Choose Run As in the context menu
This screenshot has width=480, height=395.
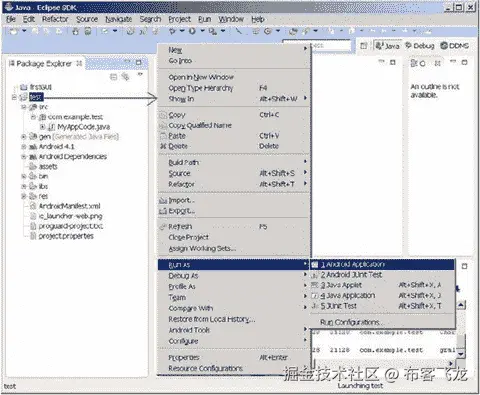233,265
